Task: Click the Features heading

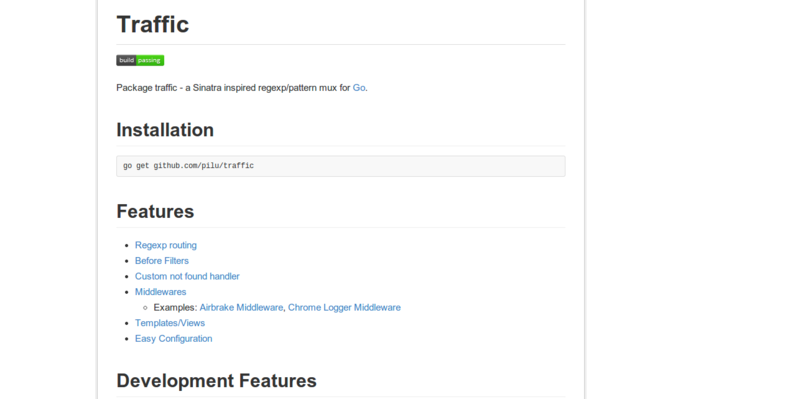Action: click(x=155, y=211)
